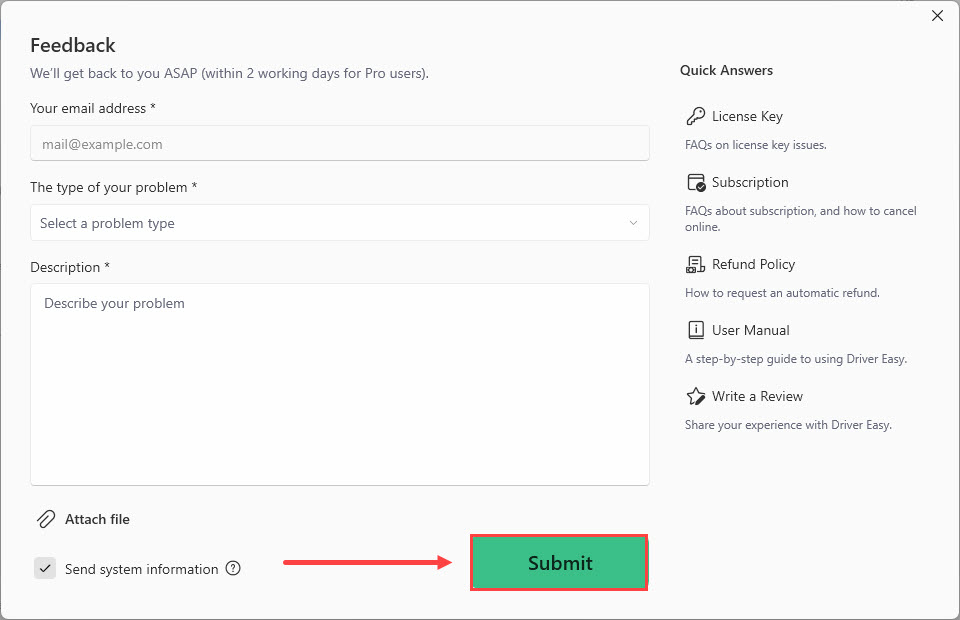Click inside the Description text area

(340, 385)
